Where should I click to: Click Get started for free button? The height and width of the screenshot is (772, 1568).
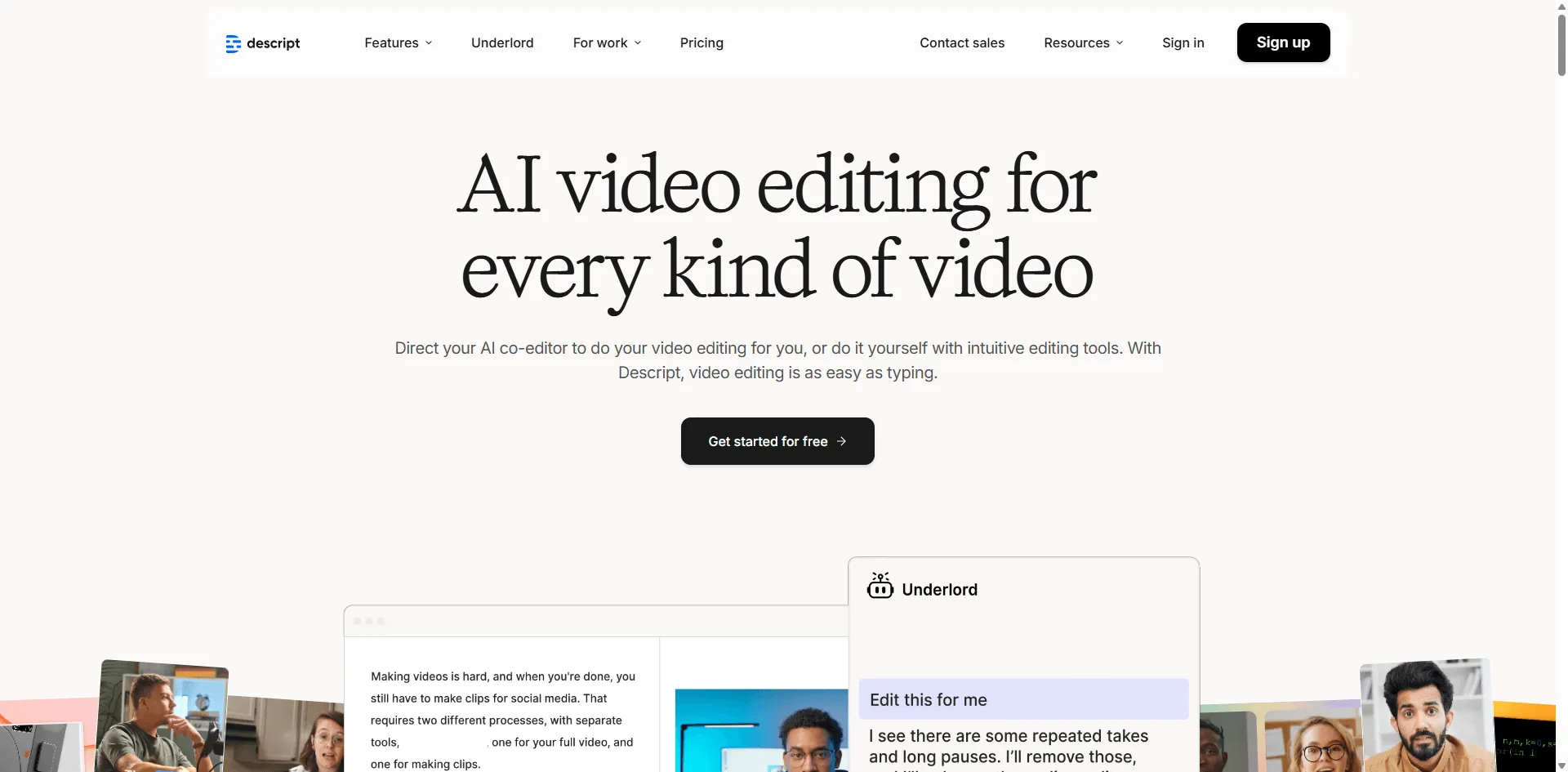[x=777, y=441]
